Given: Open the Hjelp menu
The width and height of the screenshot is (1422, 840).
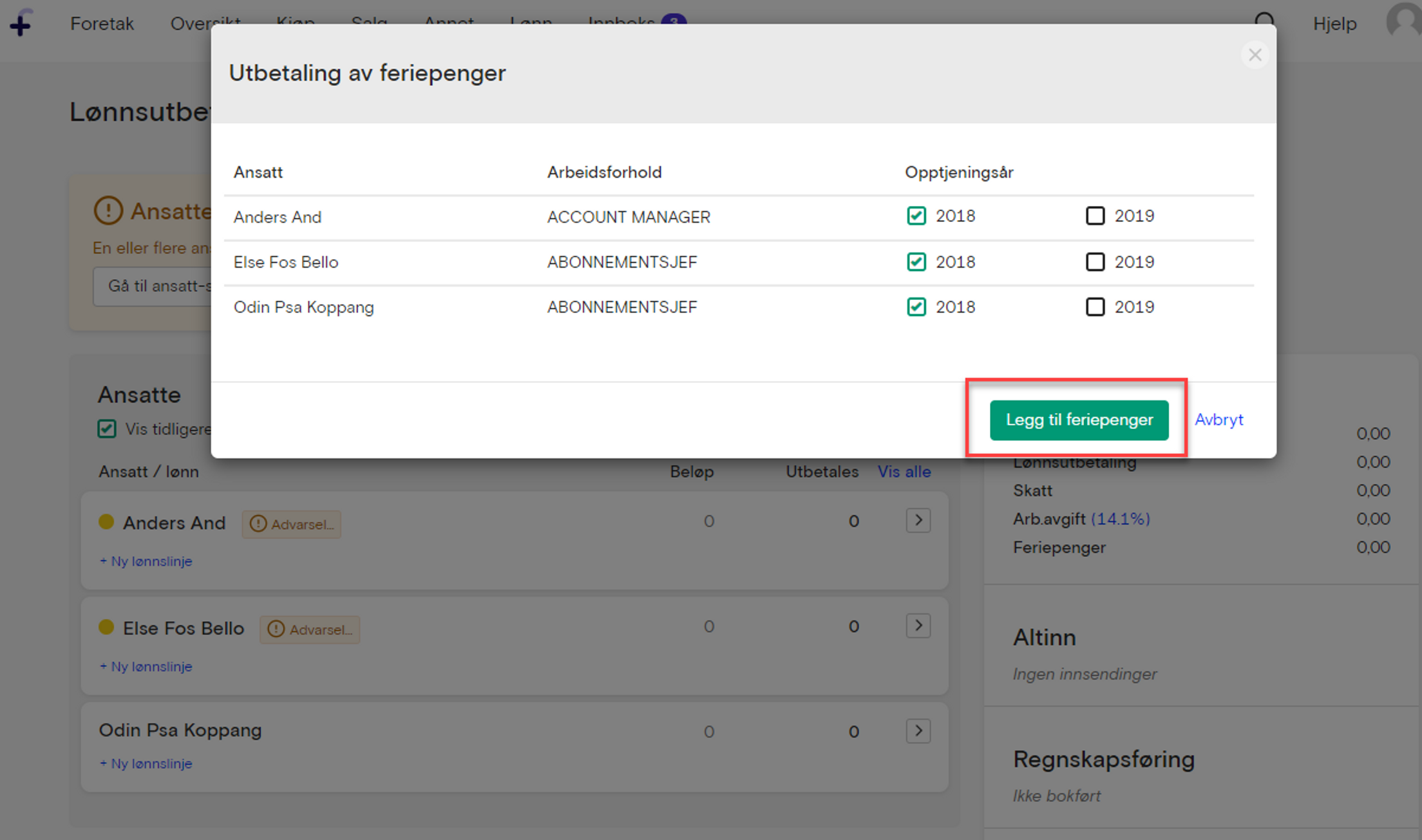Looking at the screenshot, I should 1334,24.
